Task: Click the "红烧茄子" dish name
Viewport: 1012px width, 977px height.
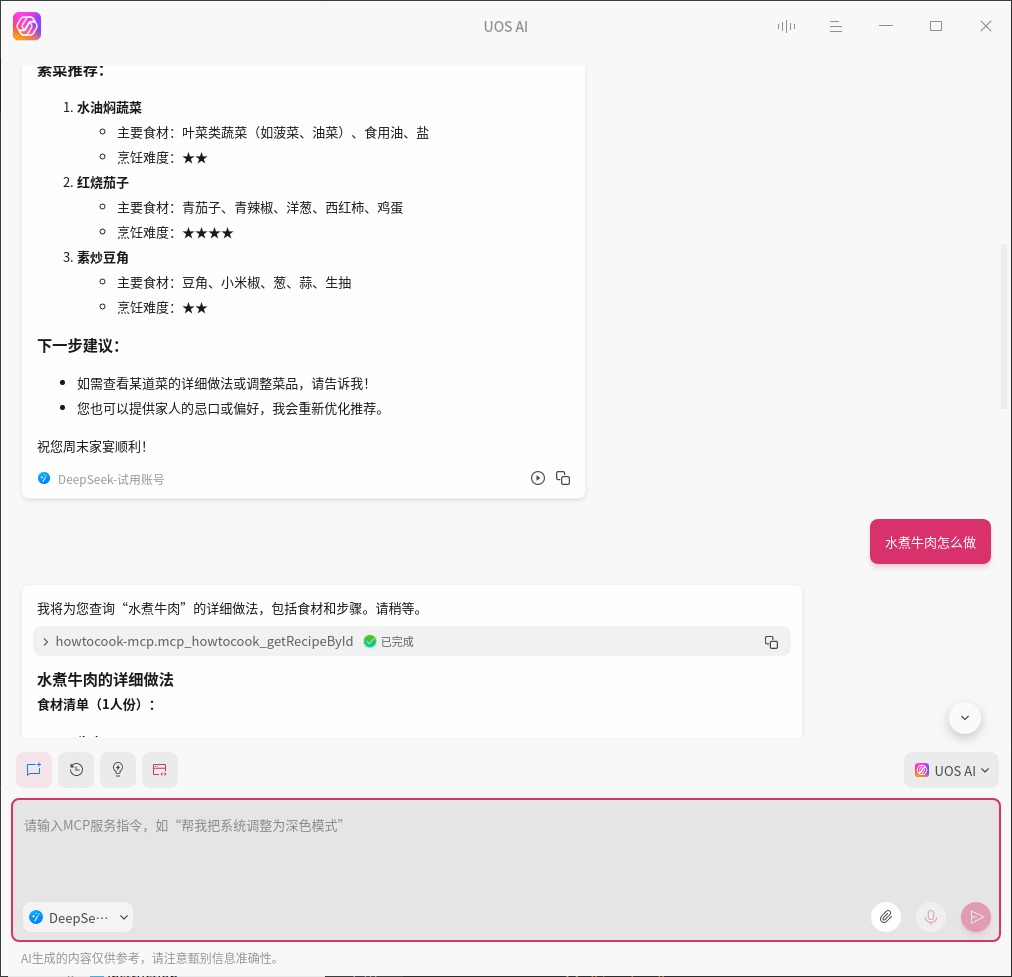Action: tap(103, 183)
